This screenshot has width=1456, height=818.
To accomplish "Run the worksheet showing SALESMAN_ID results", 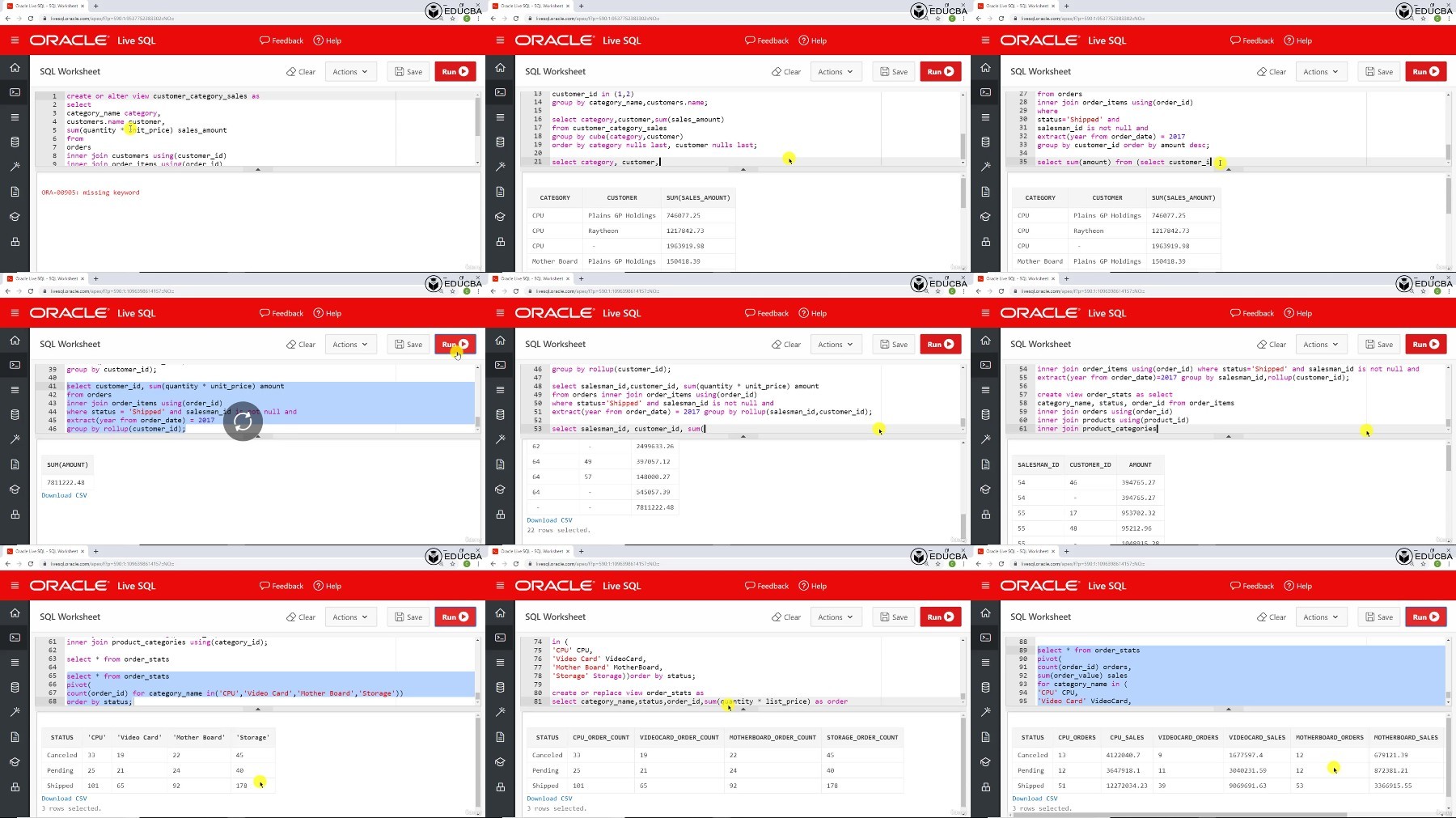I will pos(1426,345).
